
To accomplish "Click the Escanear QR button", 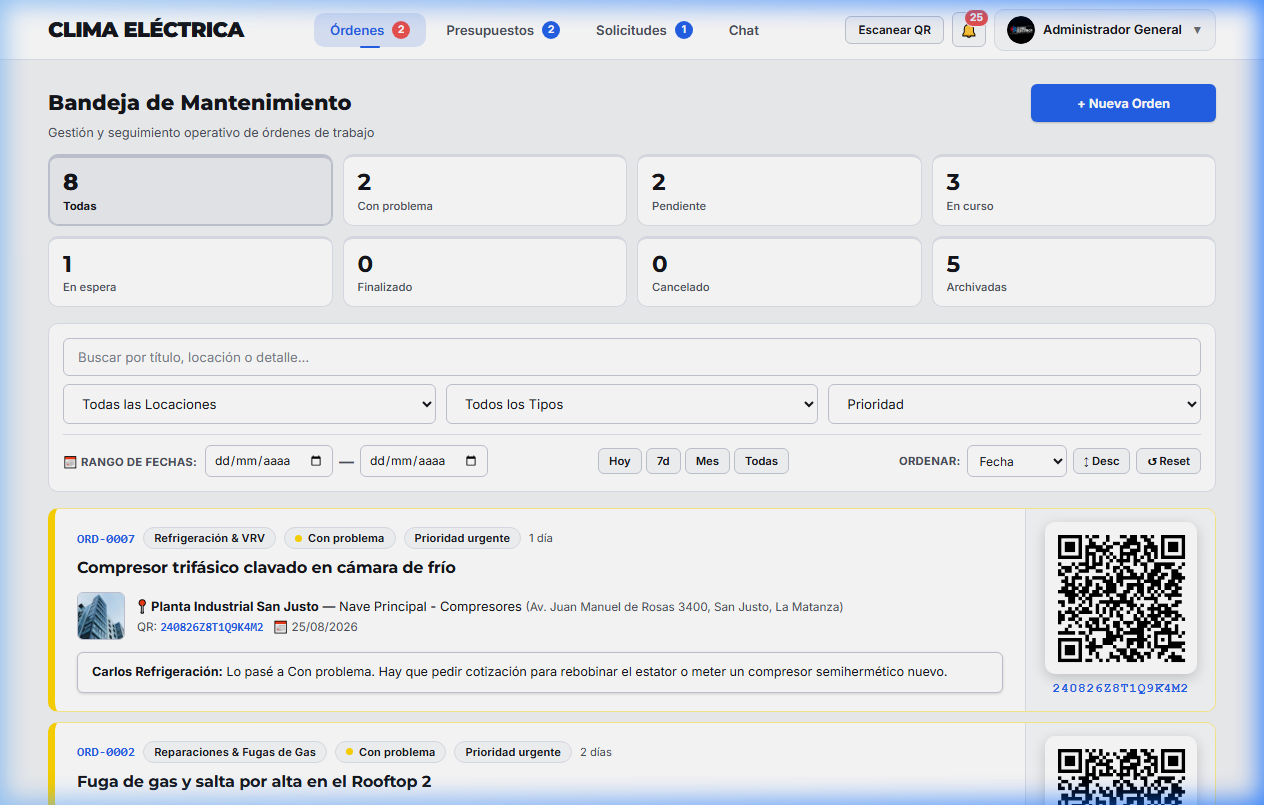I will (894, 30).
